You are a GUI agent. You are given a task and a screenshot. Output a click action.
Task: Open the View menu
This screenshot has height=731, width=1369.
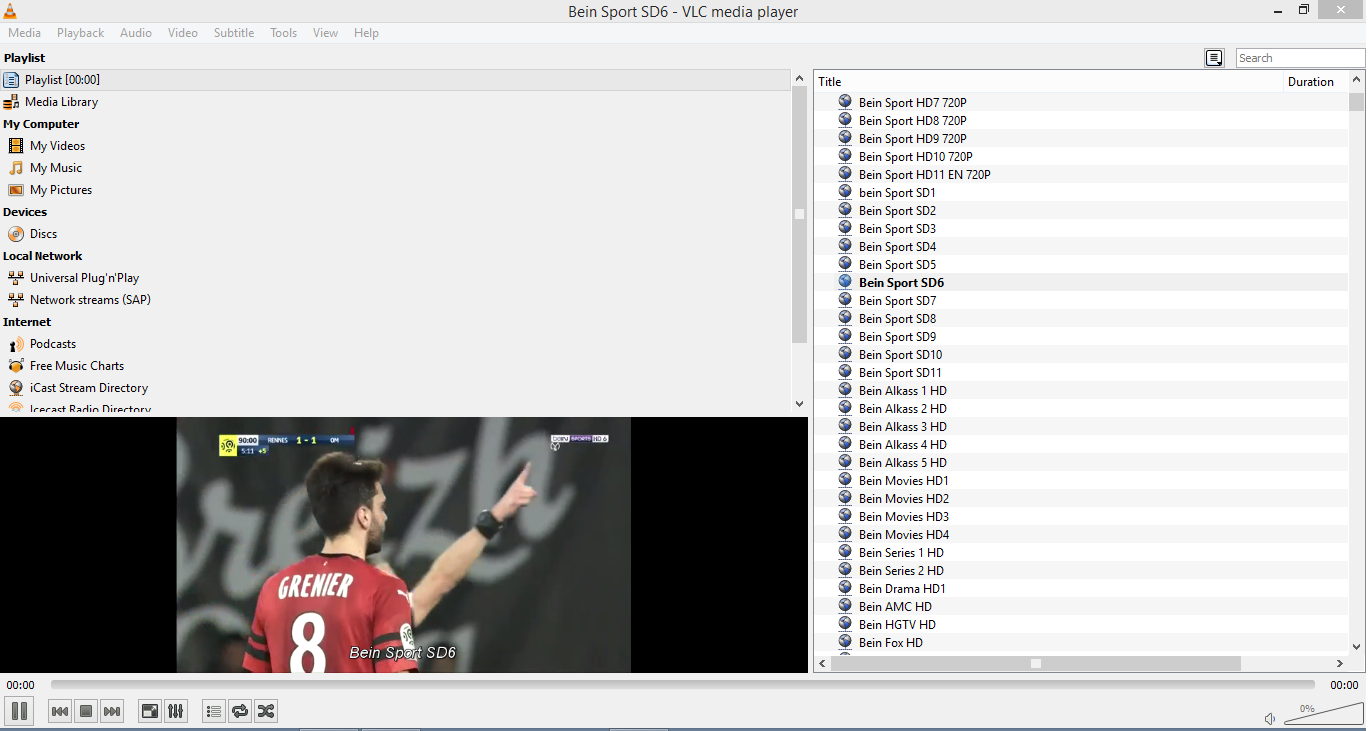(325, 33)
